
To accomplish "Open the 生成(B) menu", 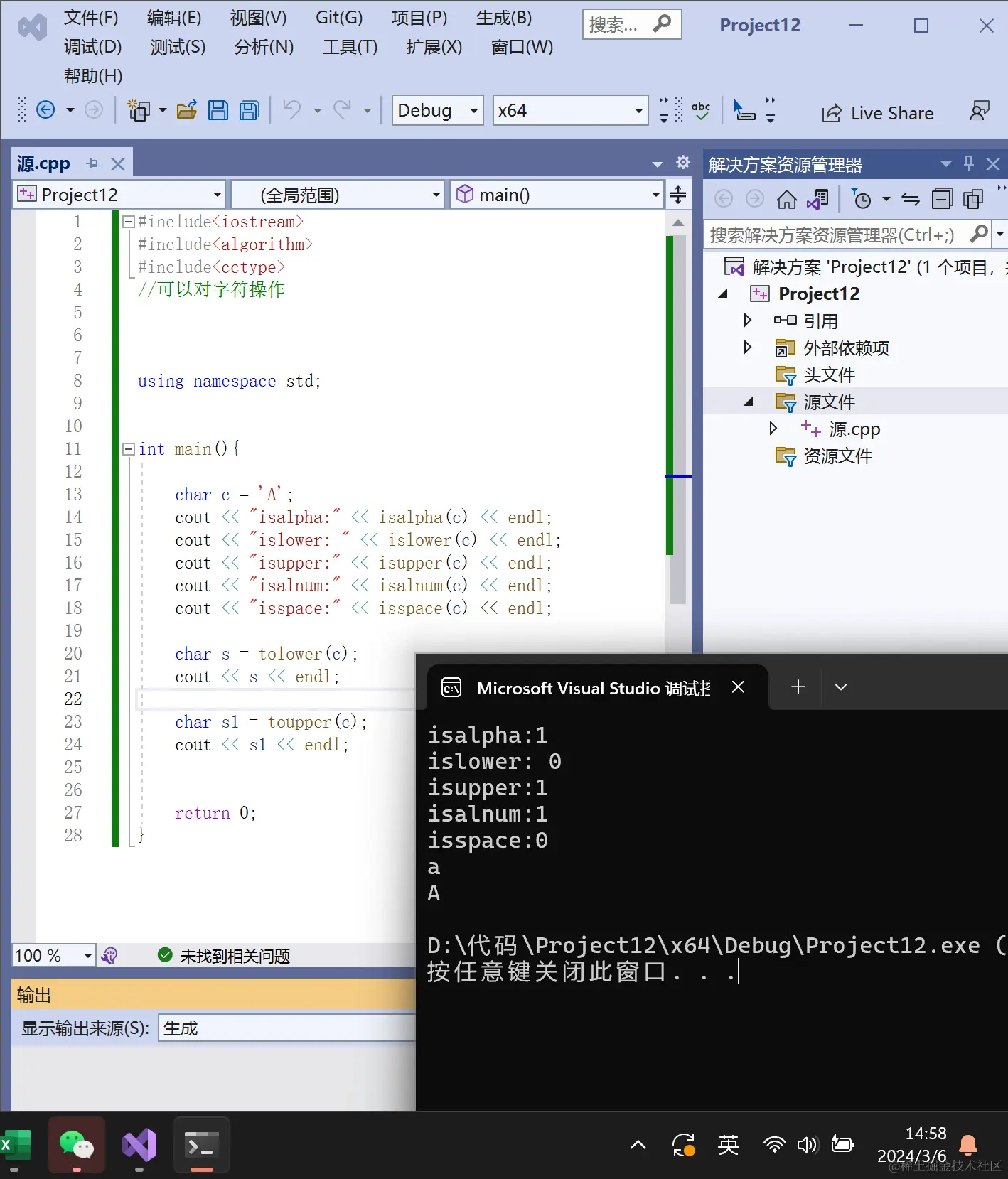I will pos(504,18).
